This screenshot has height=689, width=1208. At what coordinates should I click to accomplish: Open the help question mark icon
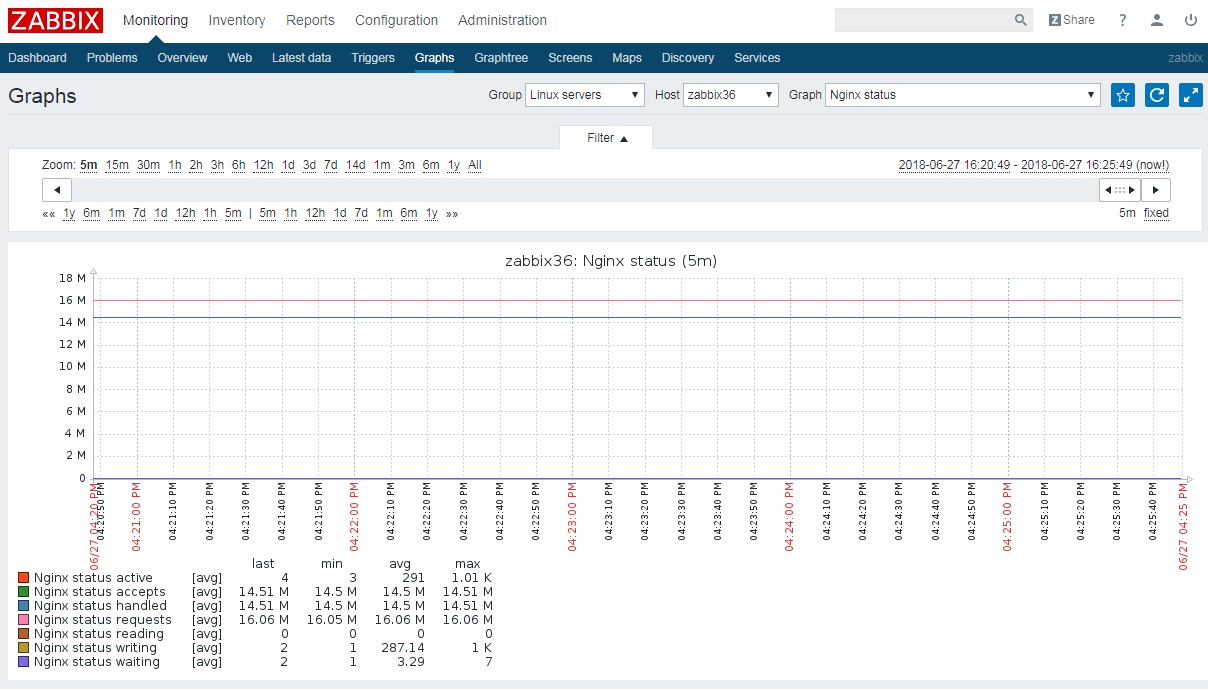coord(1123,20)
